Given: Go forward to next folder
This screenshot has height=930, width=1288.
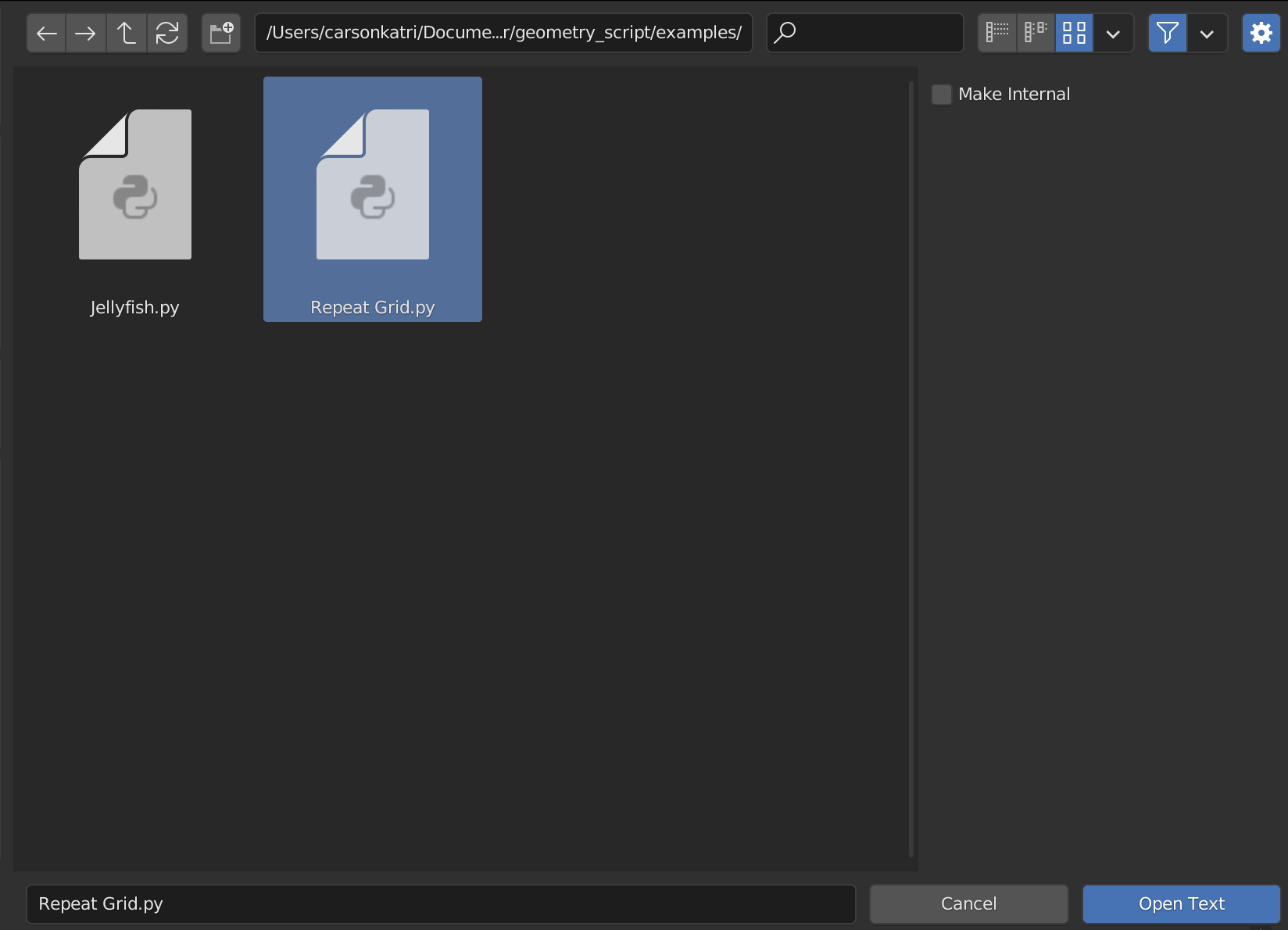Looking at the screenshot, I should [x=86, y=33].
